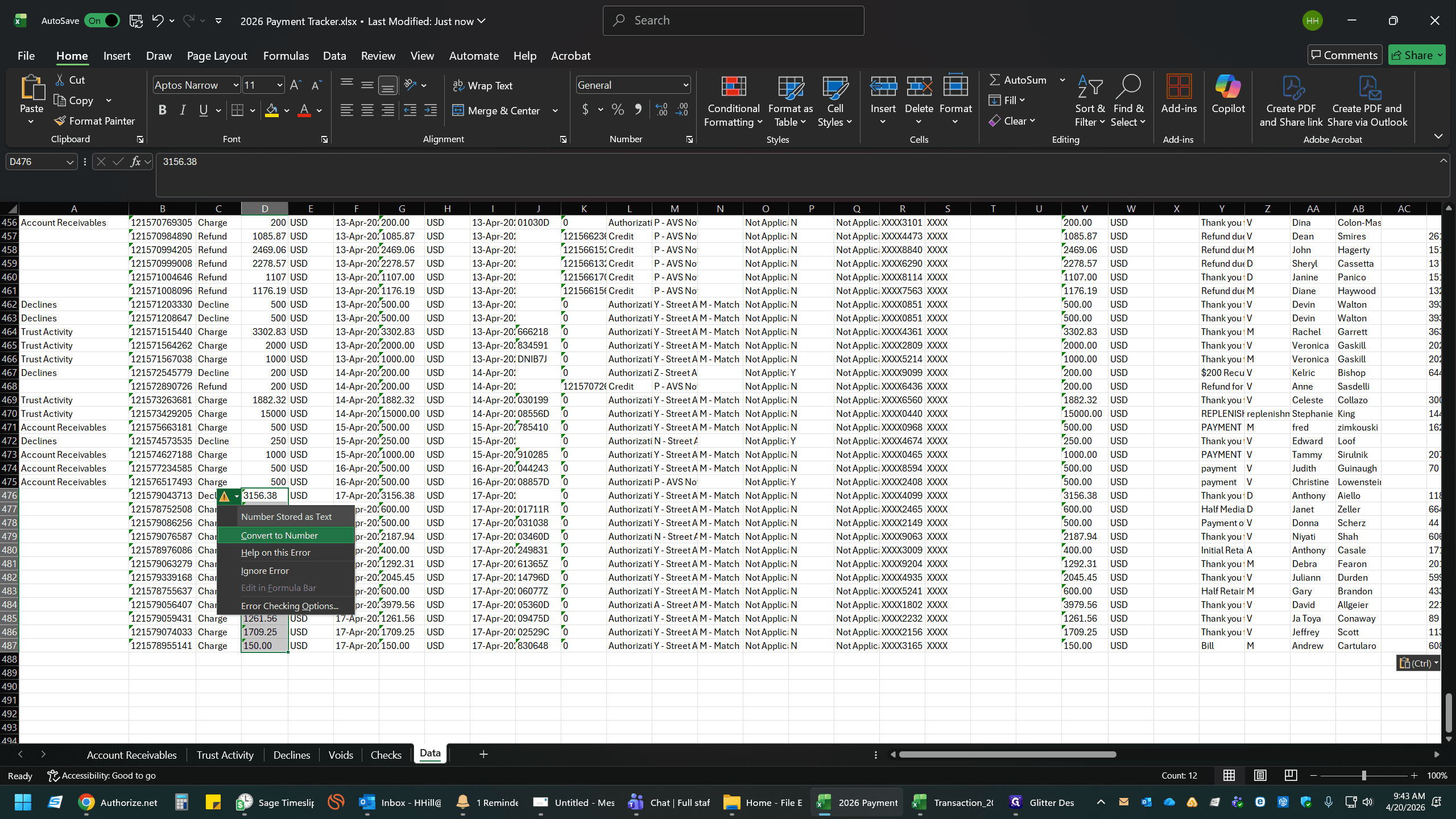The image size is (1456, 819).
Task: Click the horizontal scrollbar thumb
Action: click(1007, 755)
